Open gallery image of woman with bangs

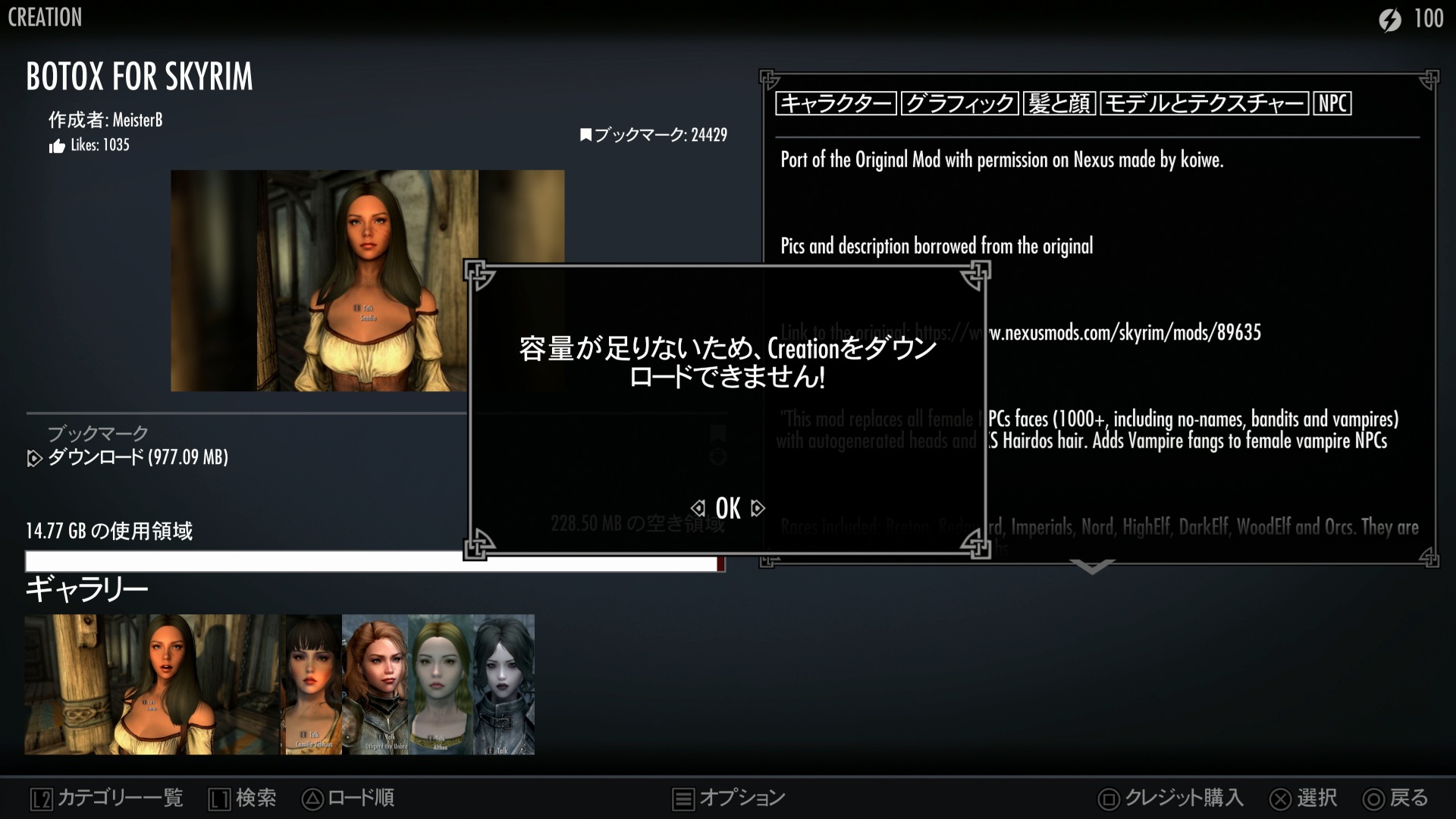pos(313,684)
